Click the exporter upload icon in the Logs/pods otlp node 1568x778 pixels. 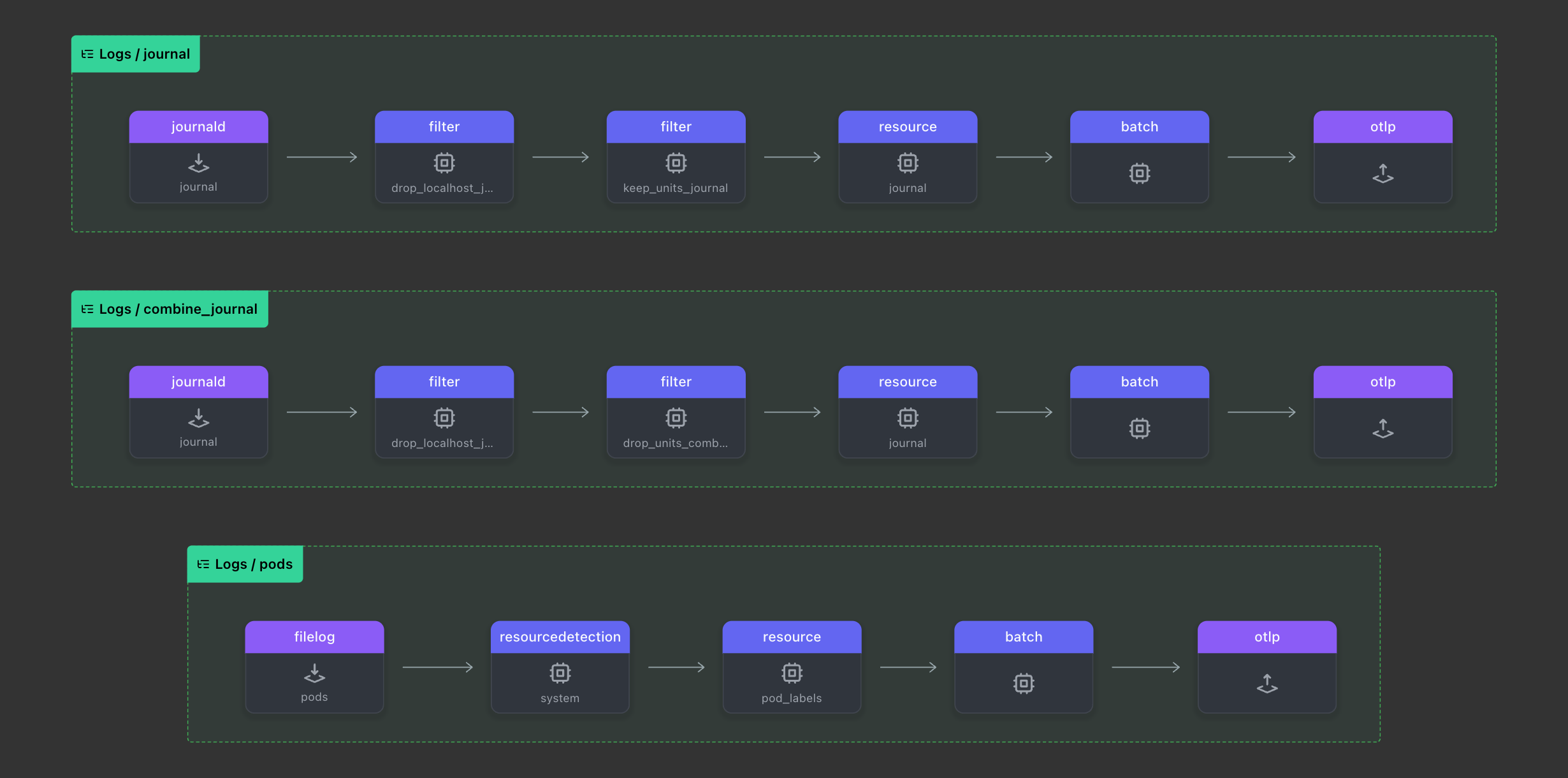click(x=1267, y=684)
